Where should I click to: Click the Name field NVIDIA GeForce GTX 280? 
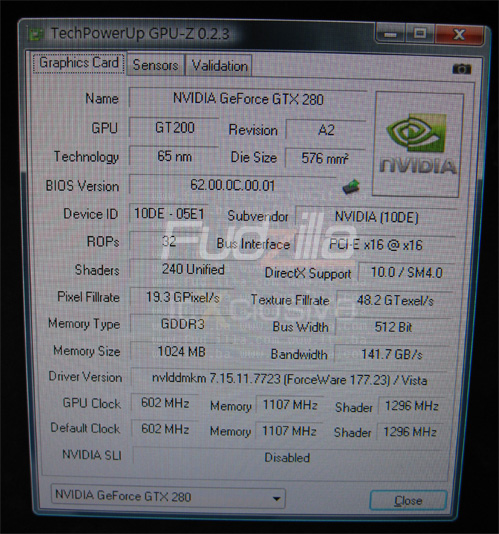[248, 99]
